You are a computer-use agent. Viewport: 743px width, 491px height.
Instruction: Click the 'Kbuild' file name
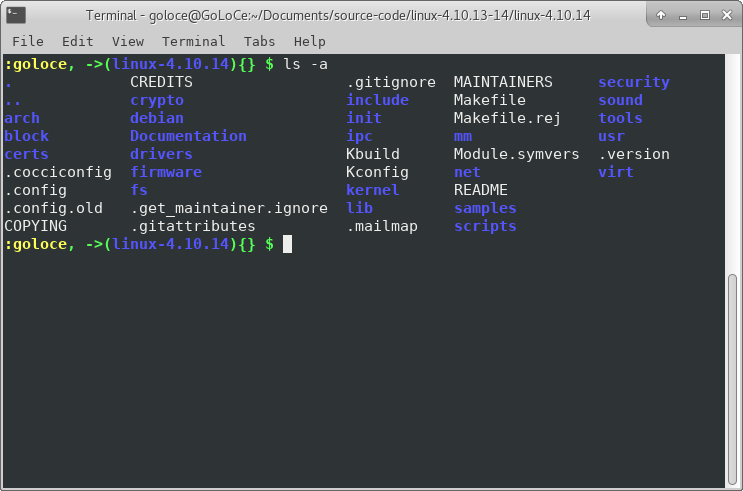point(373,154)
